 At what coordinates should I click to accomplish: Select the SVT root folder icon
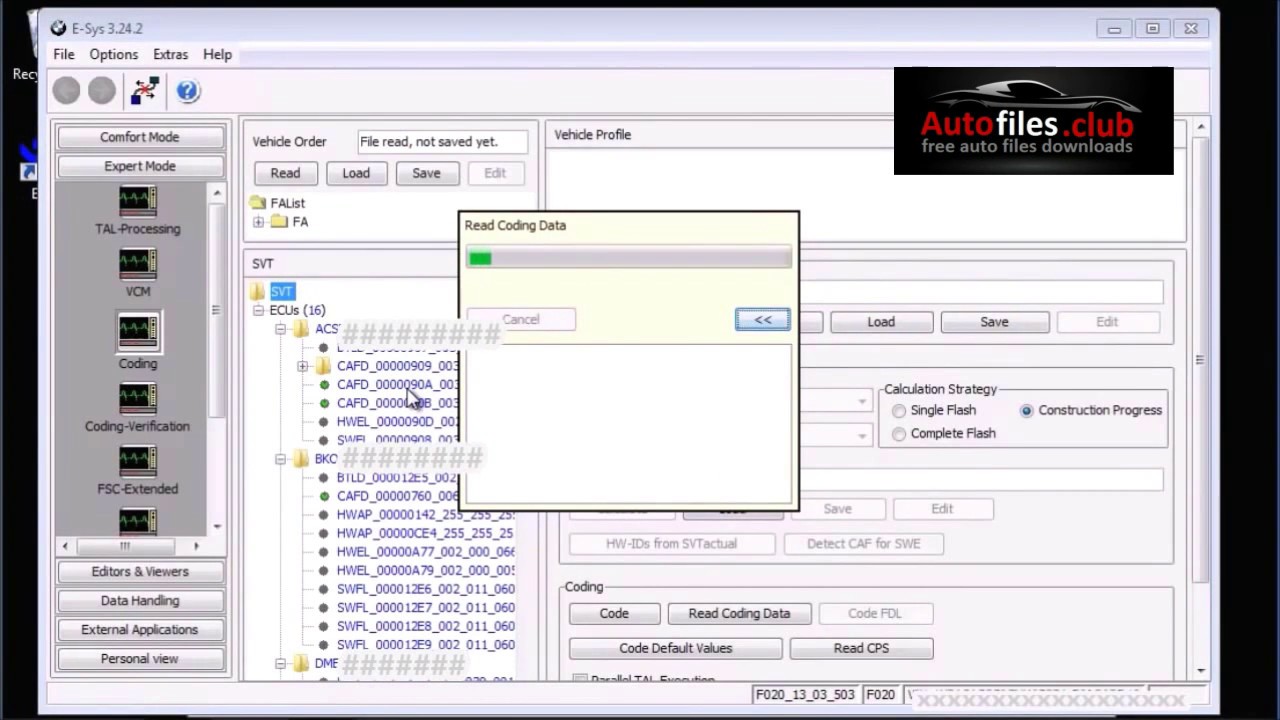258,291
